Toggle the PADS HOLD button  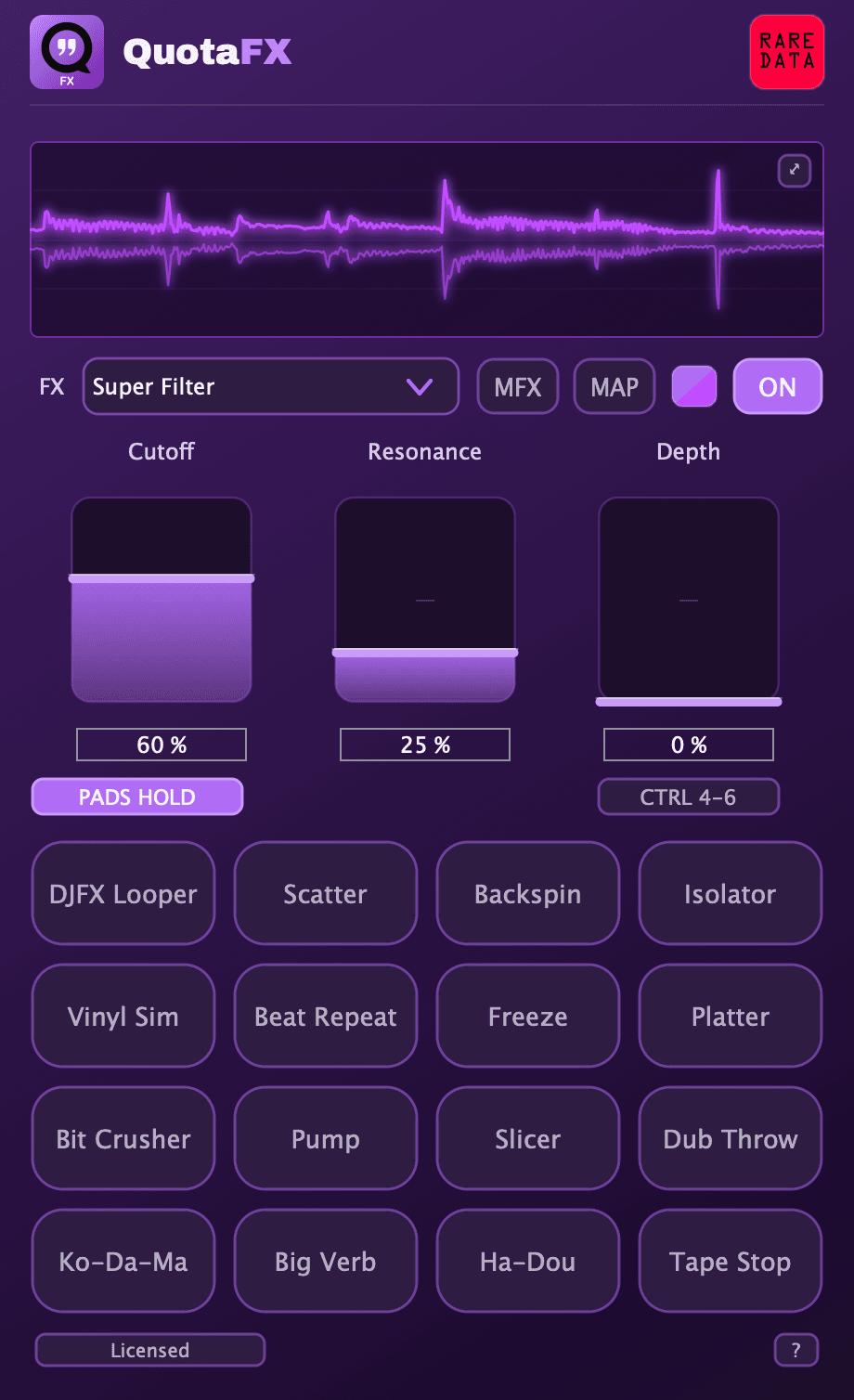[137, 797]
